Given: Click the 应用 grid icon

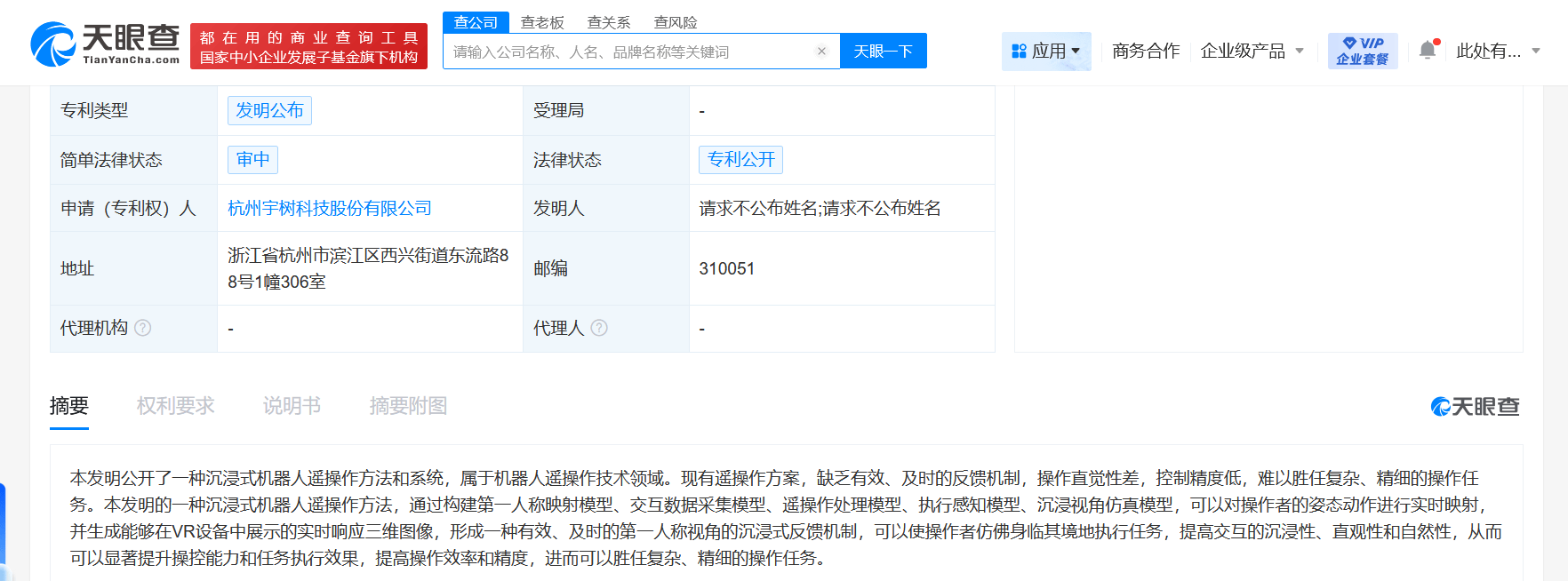Looking at the screenshot, I should pyautogui.click(x=1019, y=52).
